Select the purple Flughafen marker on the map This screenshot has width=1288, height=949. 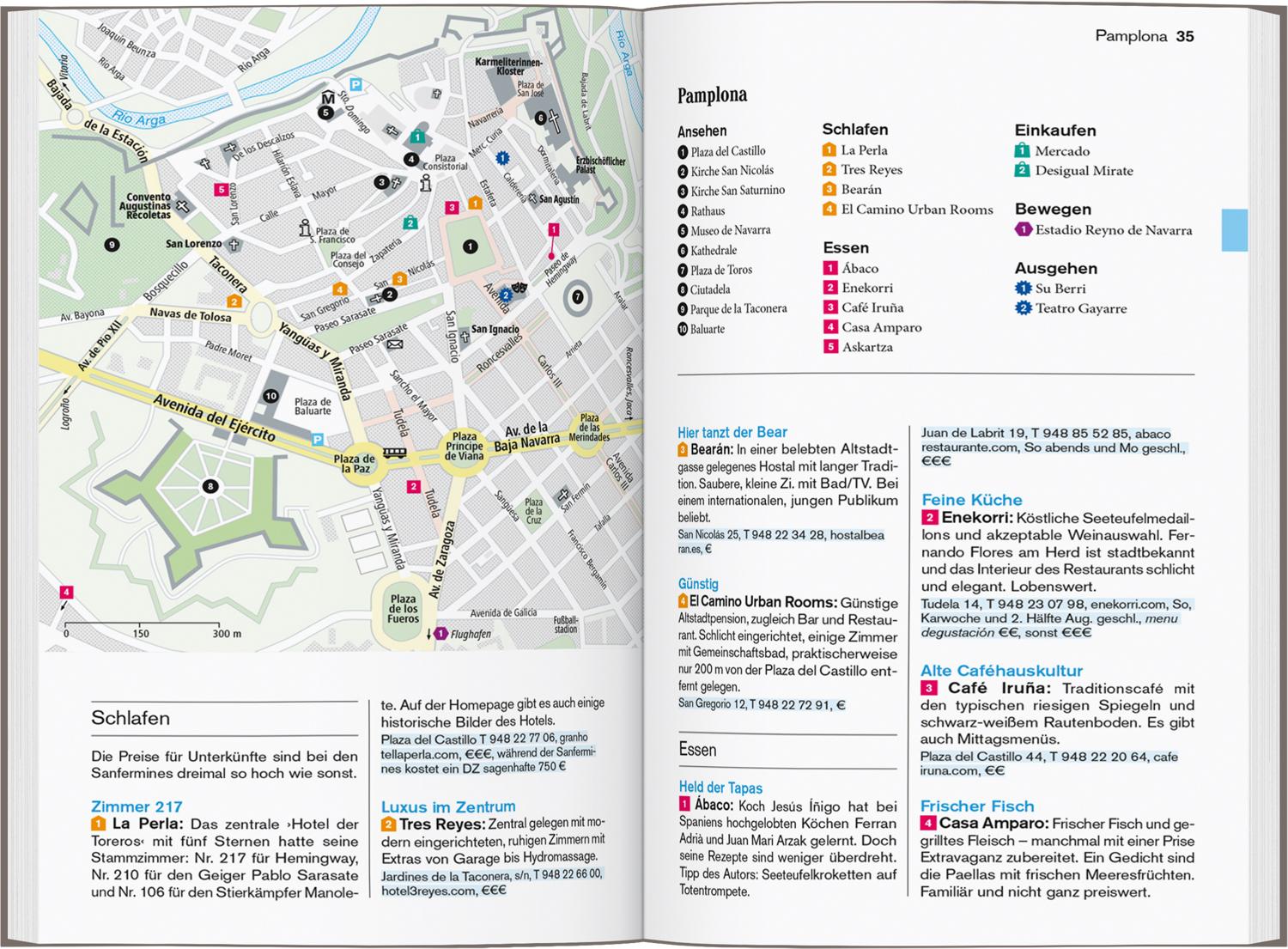pyautogui.click(x=440, y=634)
